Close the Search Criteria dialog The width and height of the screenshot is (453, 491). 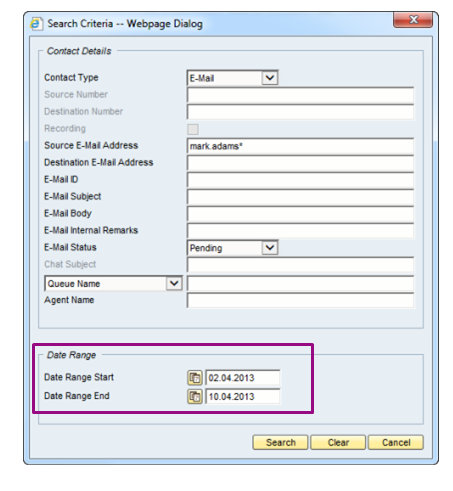tap(413, 20)
